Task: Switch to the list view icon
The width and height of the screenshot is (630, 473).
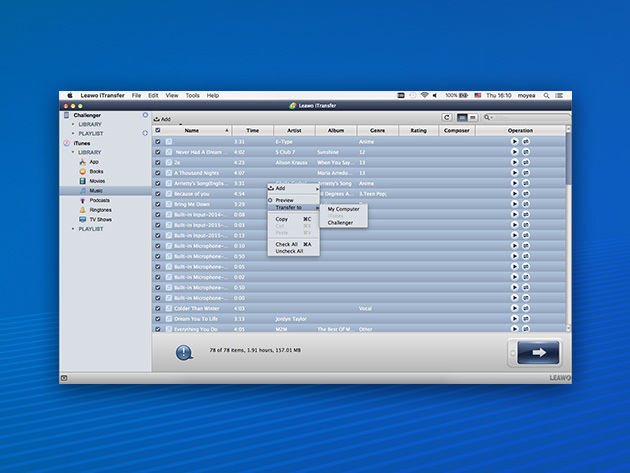Action: (x=462, y=118)
